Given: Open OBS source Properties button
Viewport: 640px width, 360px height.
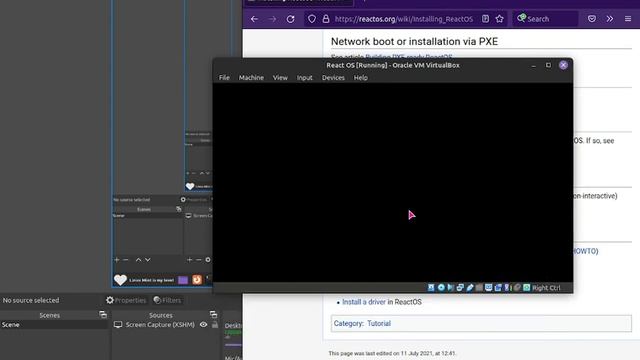Looking at the screenshot, I should 126,300.
